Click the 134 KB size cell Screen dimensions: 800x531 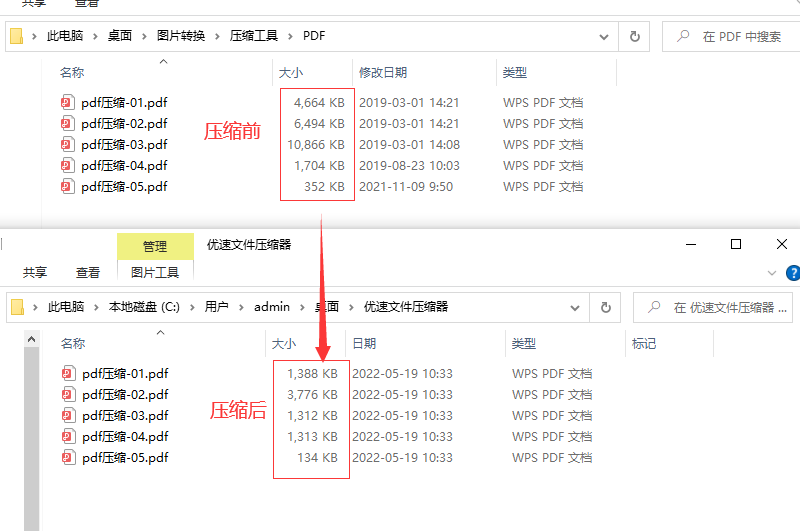click(x=317, y=458)
